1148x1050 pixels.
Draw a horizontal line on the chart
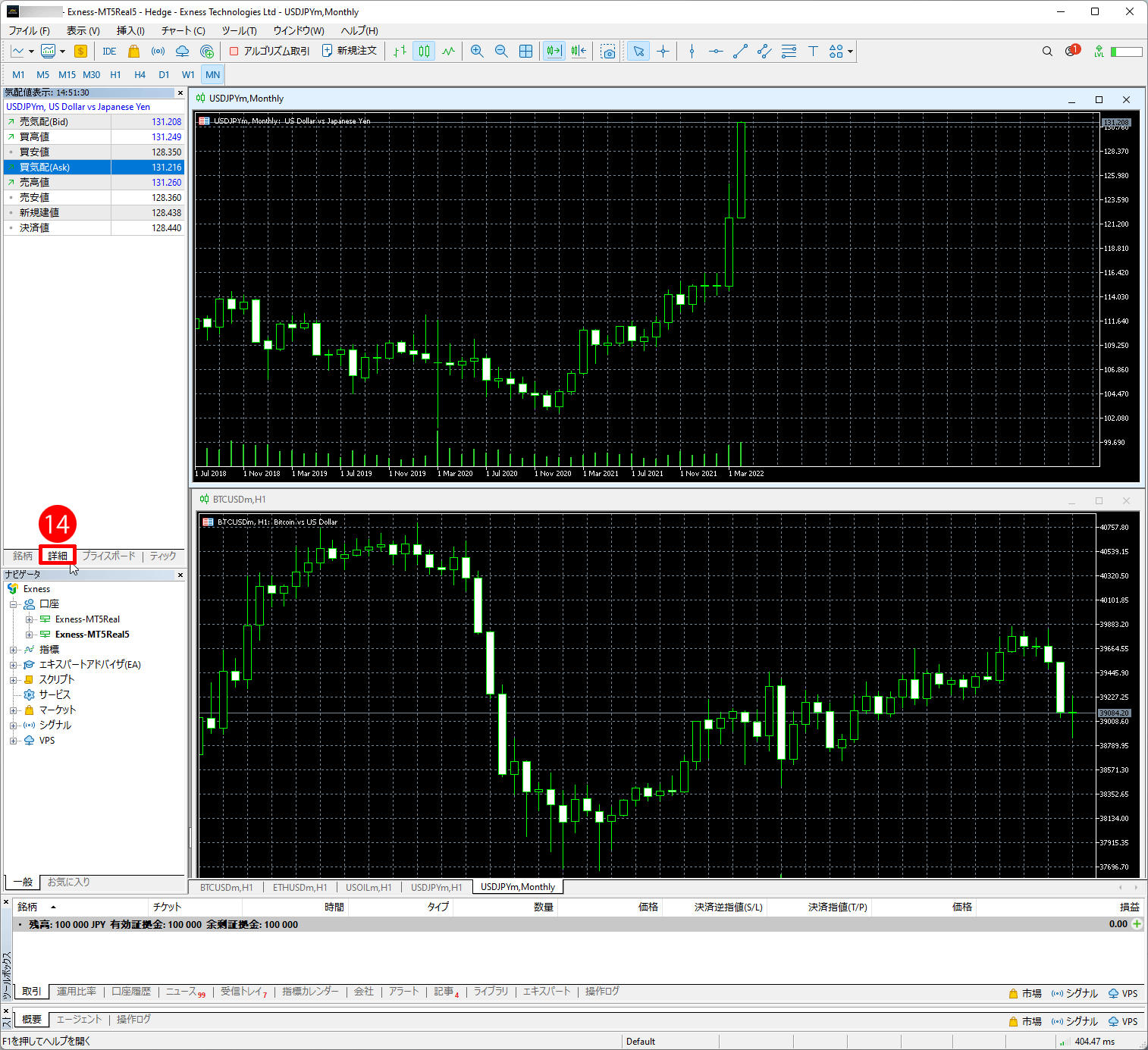(x=716, y=52)
